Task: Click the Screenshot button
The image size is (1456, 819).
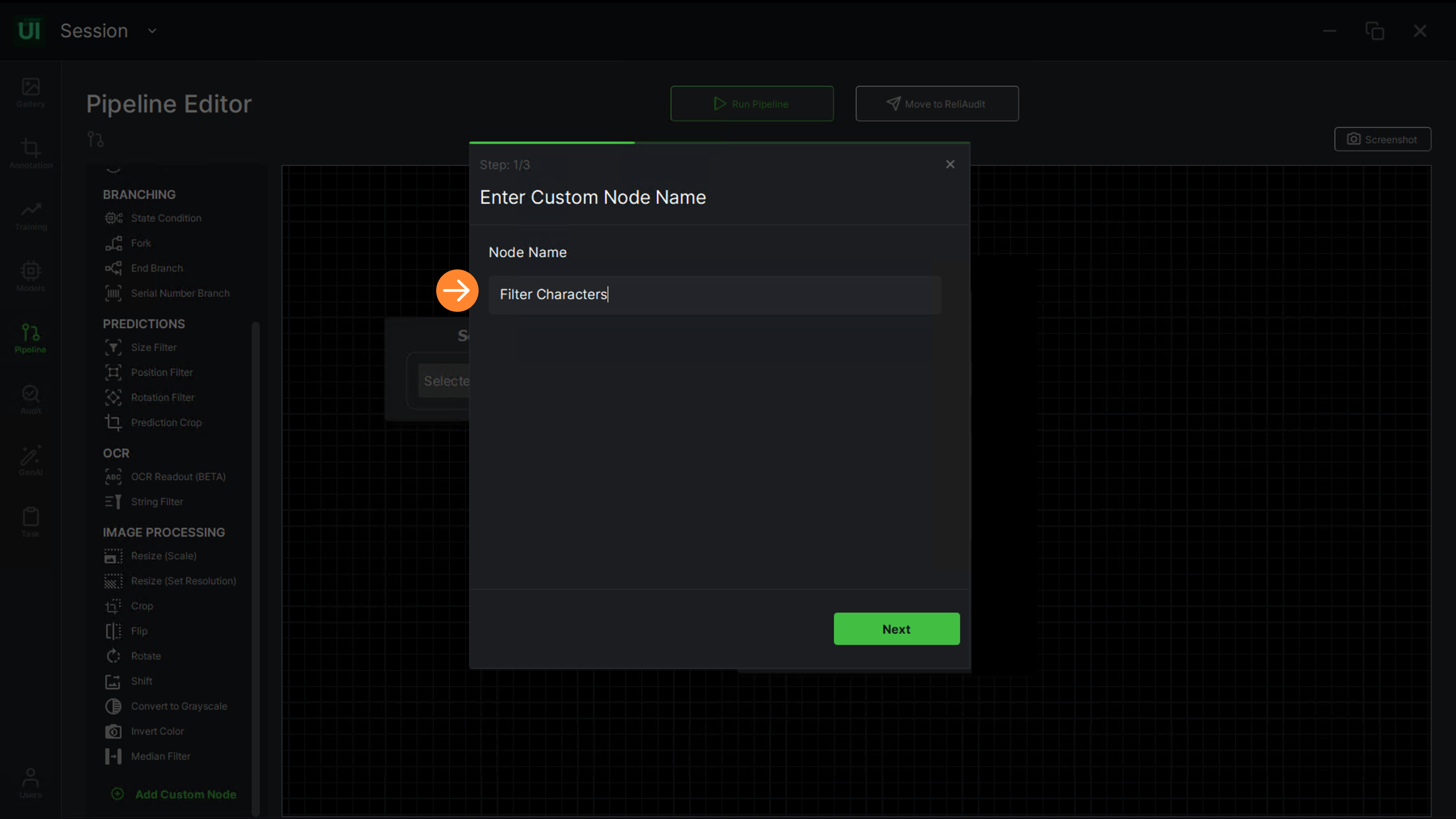Action: pyautogui.click(x=1382, y=140)
